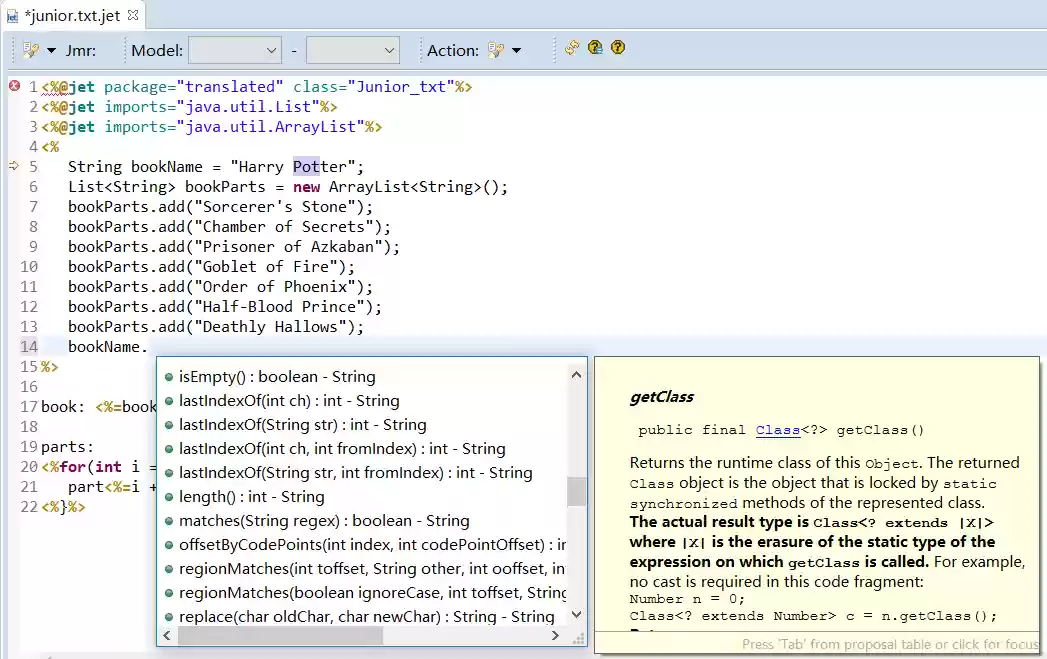
Task: Open the Action dropdown arrow
Action: pos(517,50)
